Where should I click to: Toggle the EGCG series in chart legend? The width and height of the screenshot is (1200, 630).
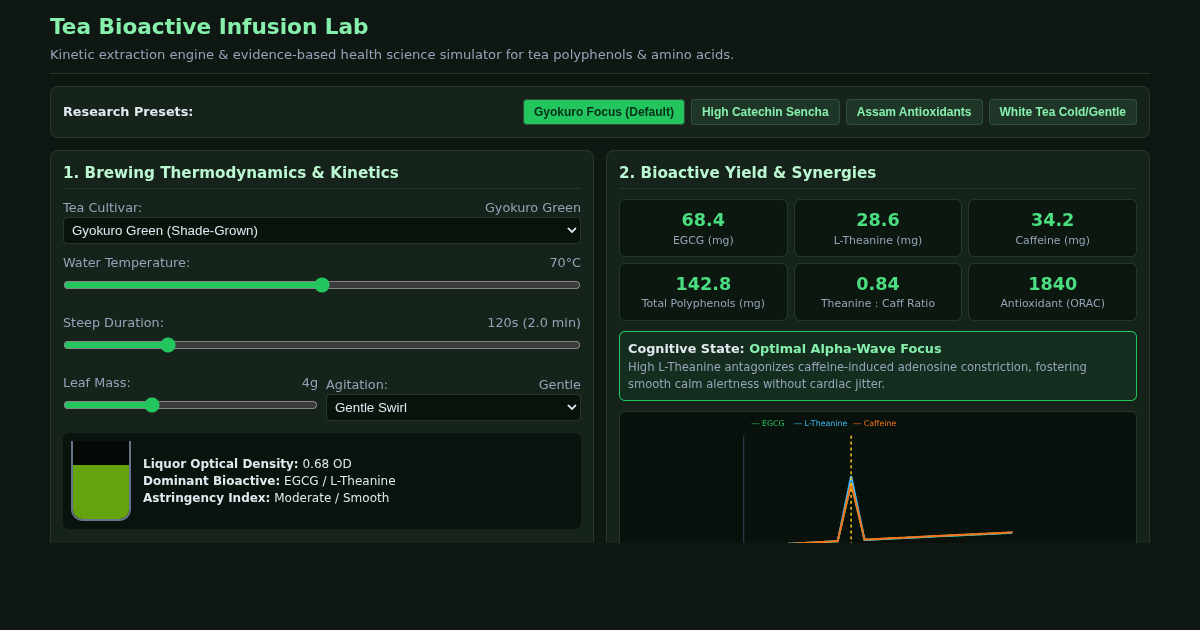[768, 423]
